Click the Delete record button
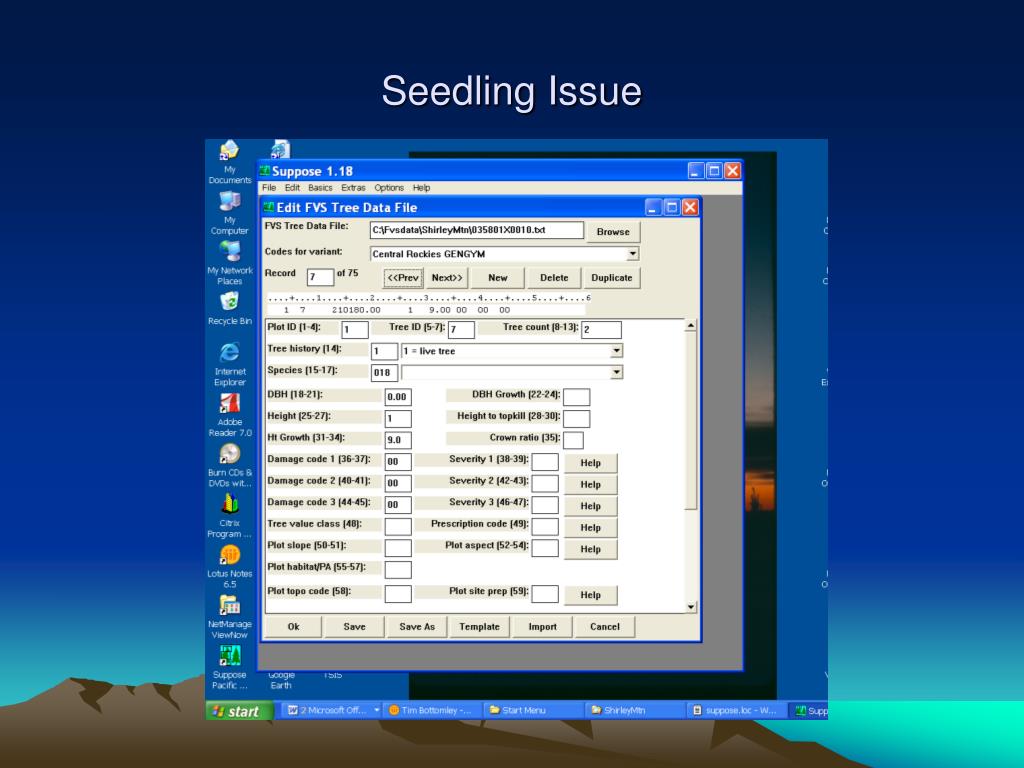This screenshot has width=1024, height=768. (554, 278)
